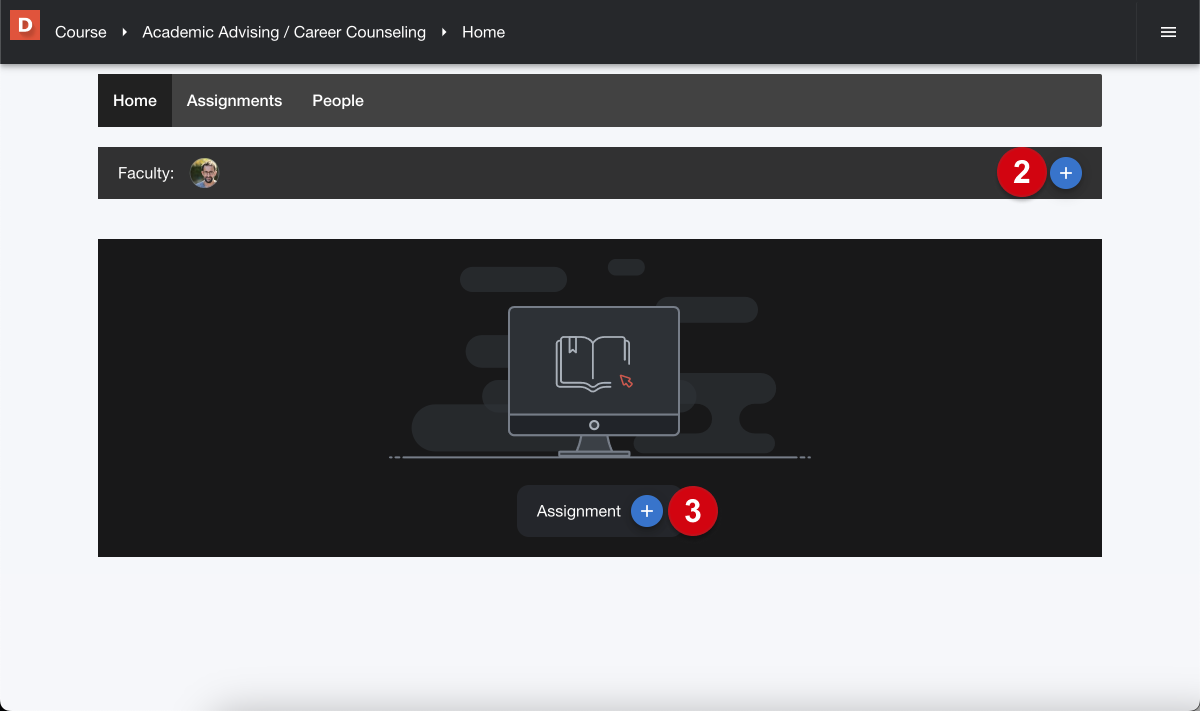This screenshot has width=1200, height=712.
Task: Click the Faculty: label text
Action: point(146,173)
